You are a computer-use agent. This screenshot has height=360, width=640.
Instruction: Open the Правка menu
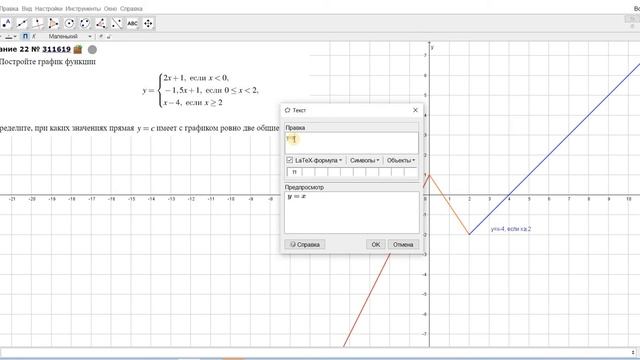[9, 9]
